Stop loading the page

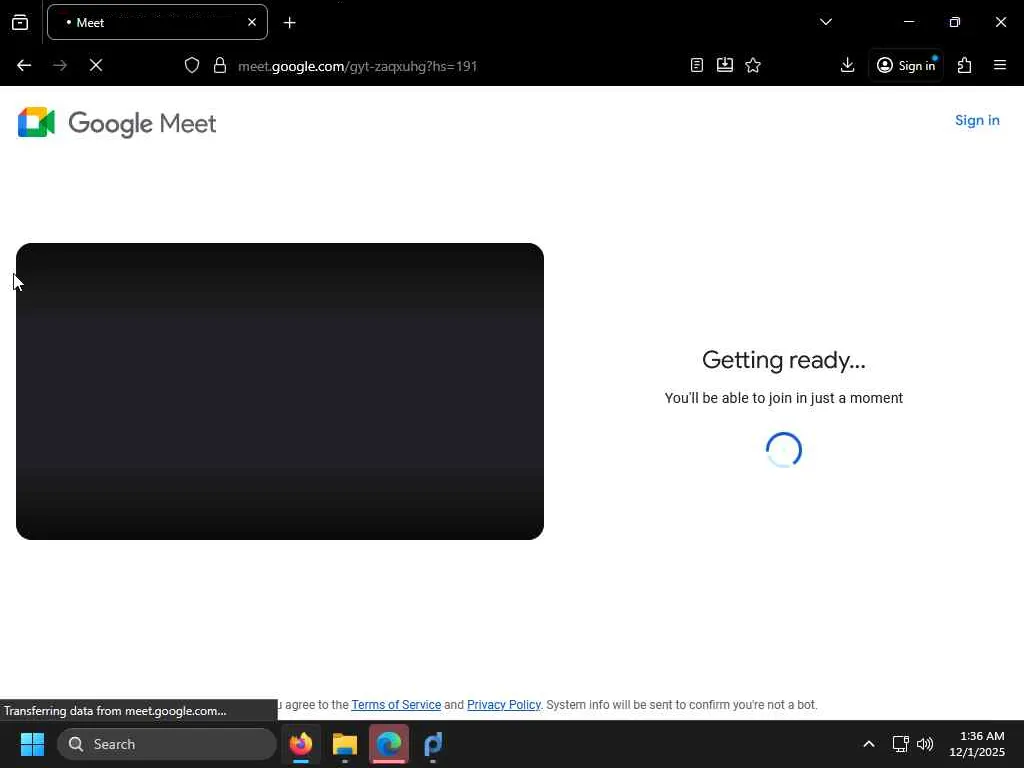coord(96,65)
